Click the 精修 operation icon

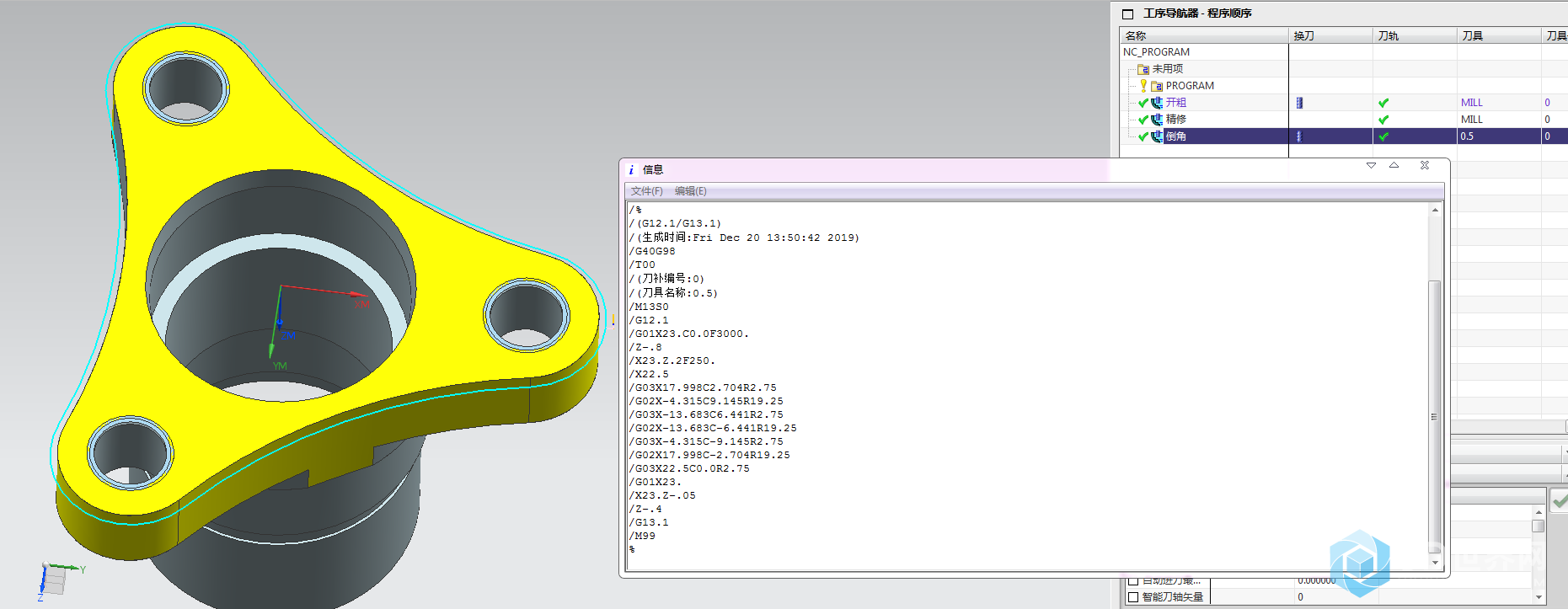[1157, 120]
